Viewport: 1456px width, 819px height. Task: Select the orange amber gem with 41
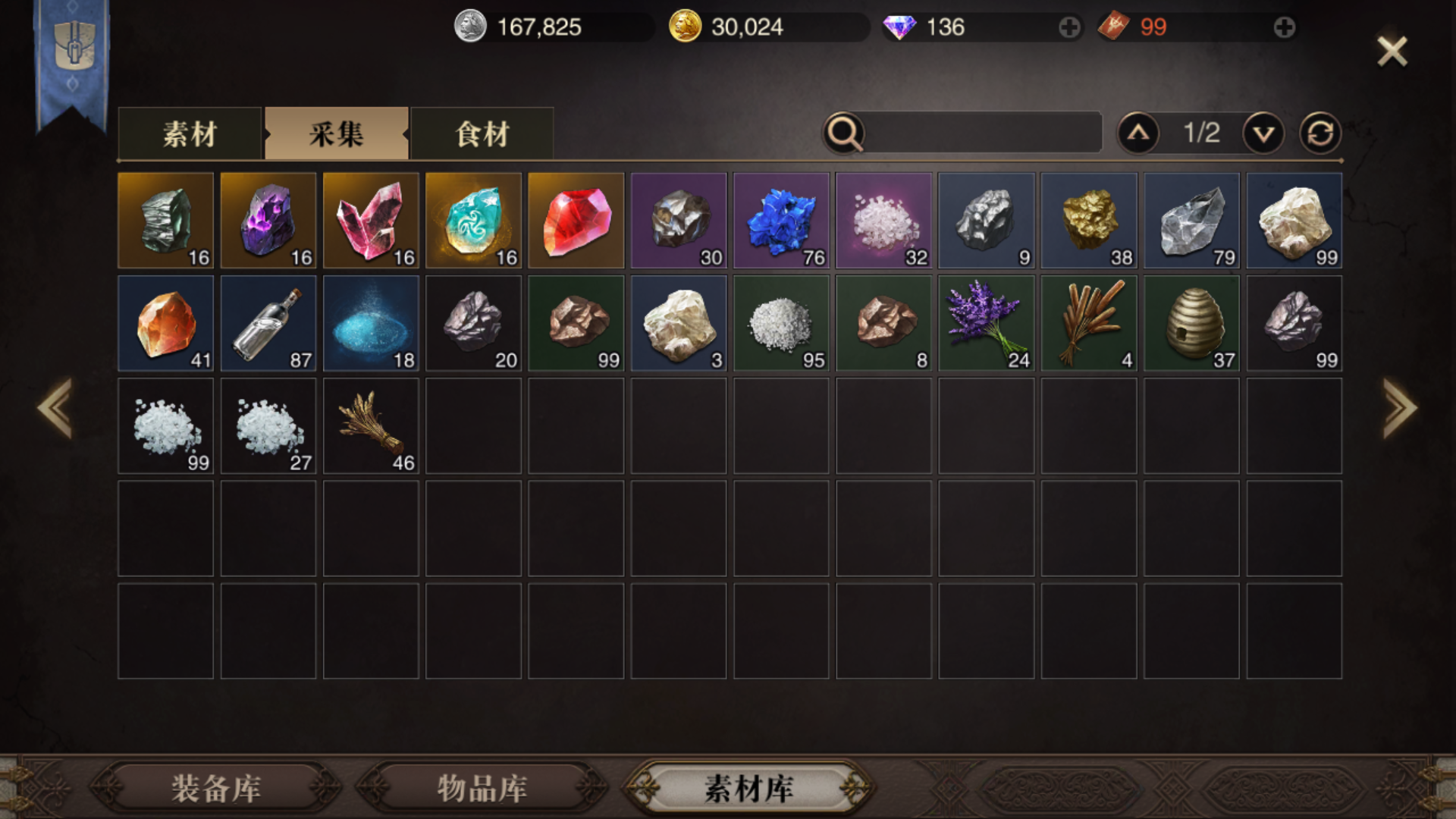[165, 324]
